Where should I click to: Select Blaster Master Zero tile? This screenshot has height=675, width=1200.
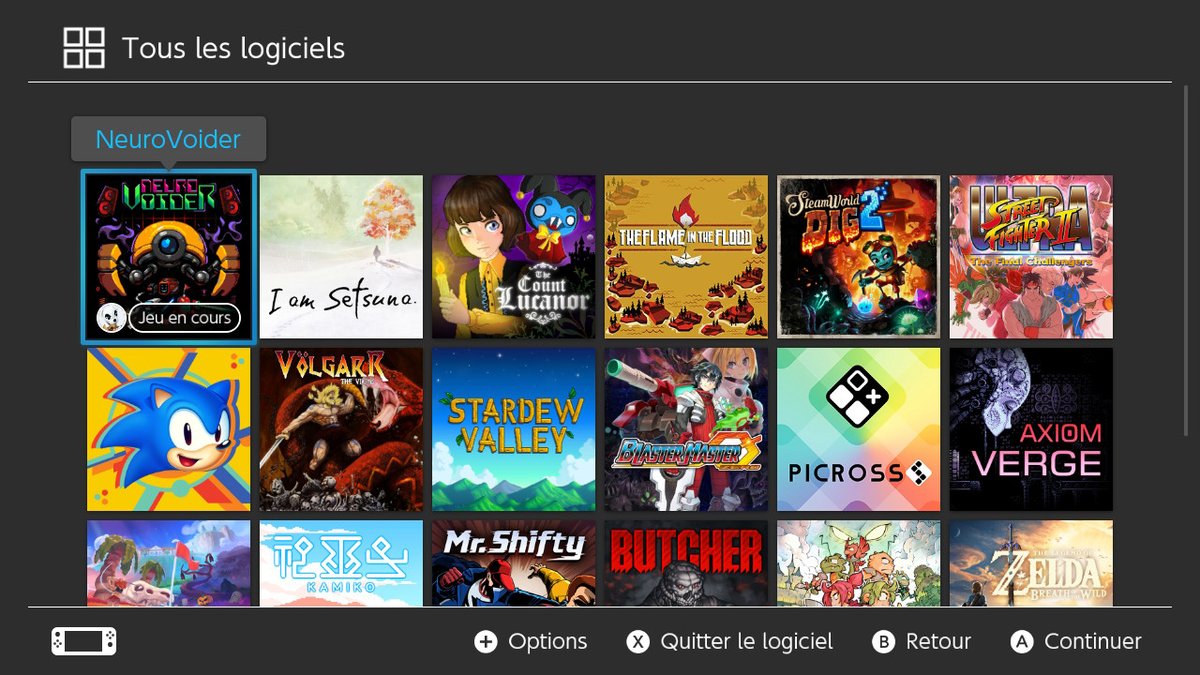coord(687,430)
